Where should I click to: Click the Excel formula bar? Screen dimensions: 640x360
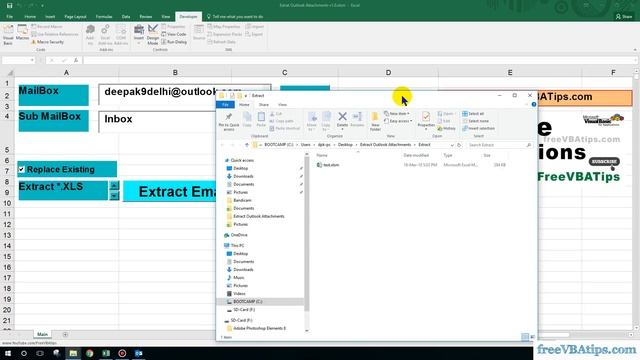click(359, 60)
